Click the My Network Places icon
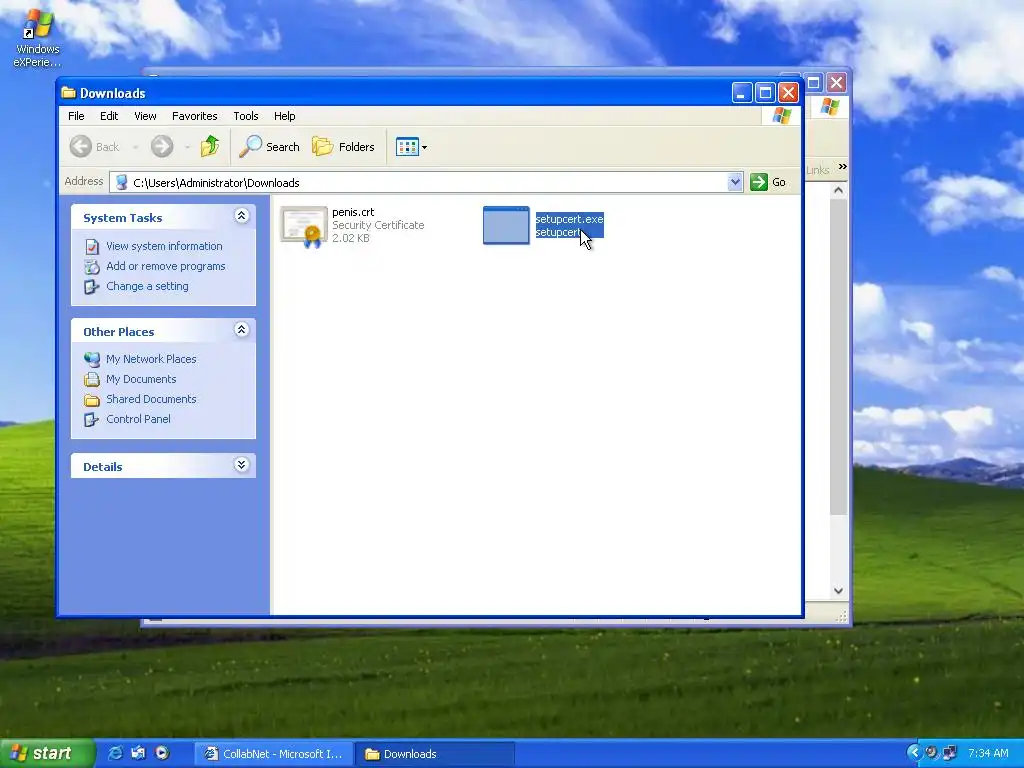The image size is (1024, 768). 92,359
